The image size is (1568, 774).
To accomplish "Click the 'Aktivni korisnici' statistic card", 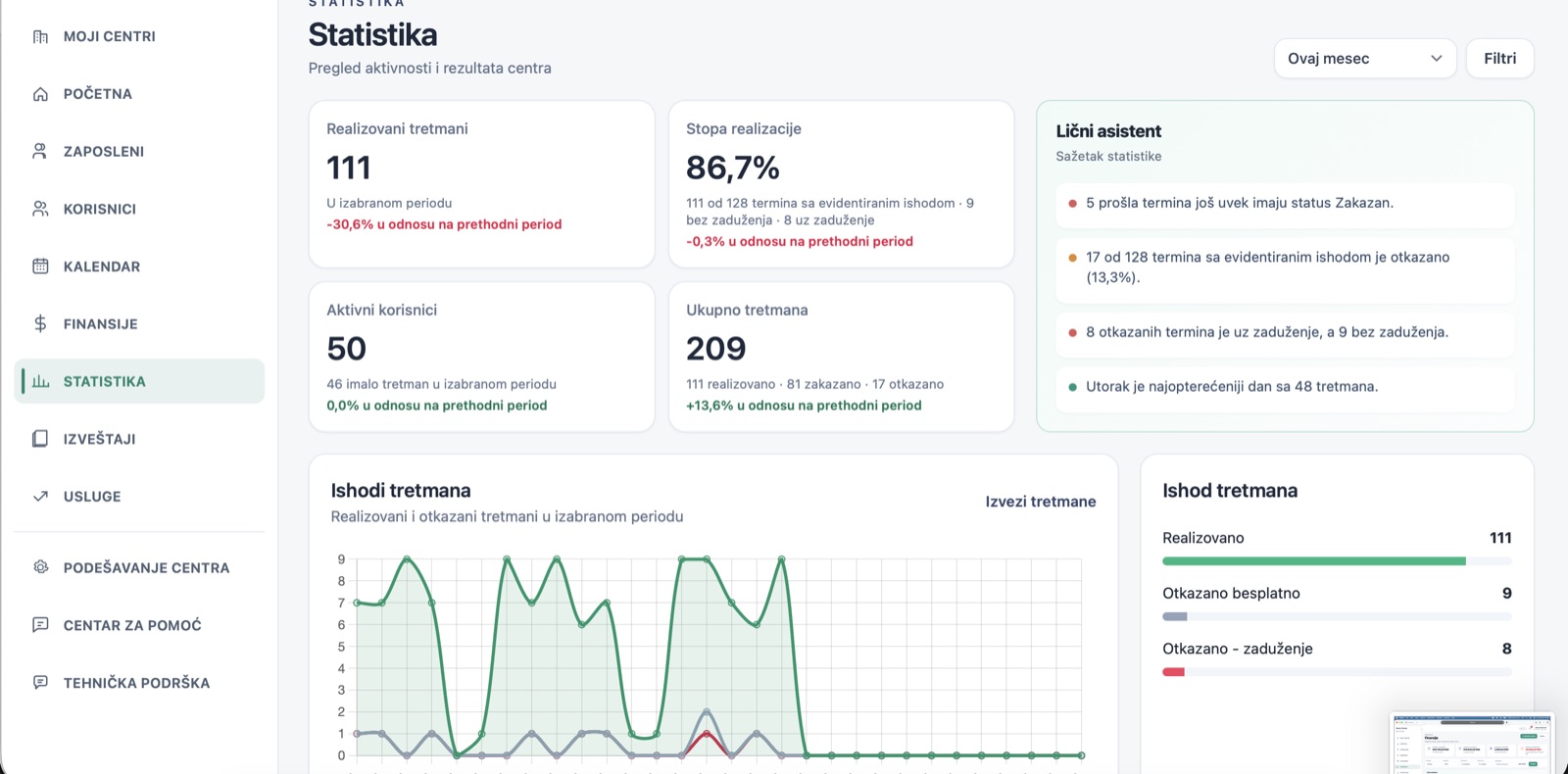I will (482, 357).
